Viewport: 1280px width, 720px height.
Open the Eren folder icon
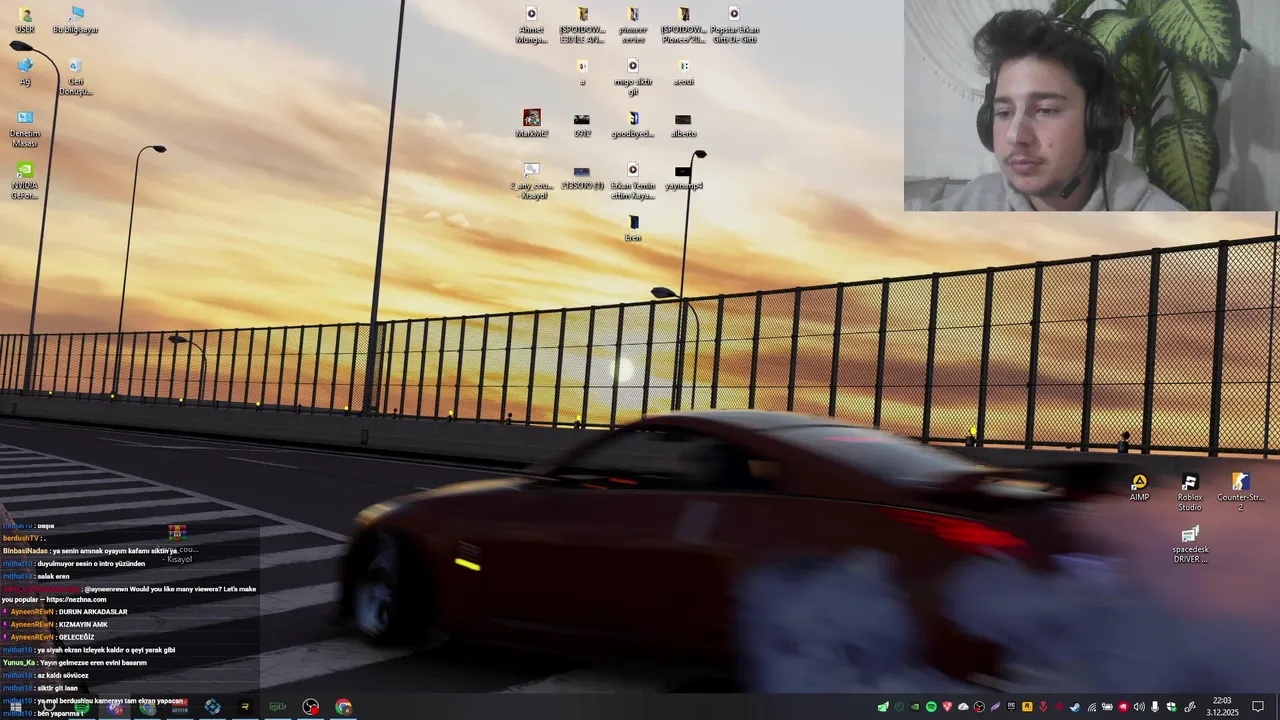coord(633,228)
